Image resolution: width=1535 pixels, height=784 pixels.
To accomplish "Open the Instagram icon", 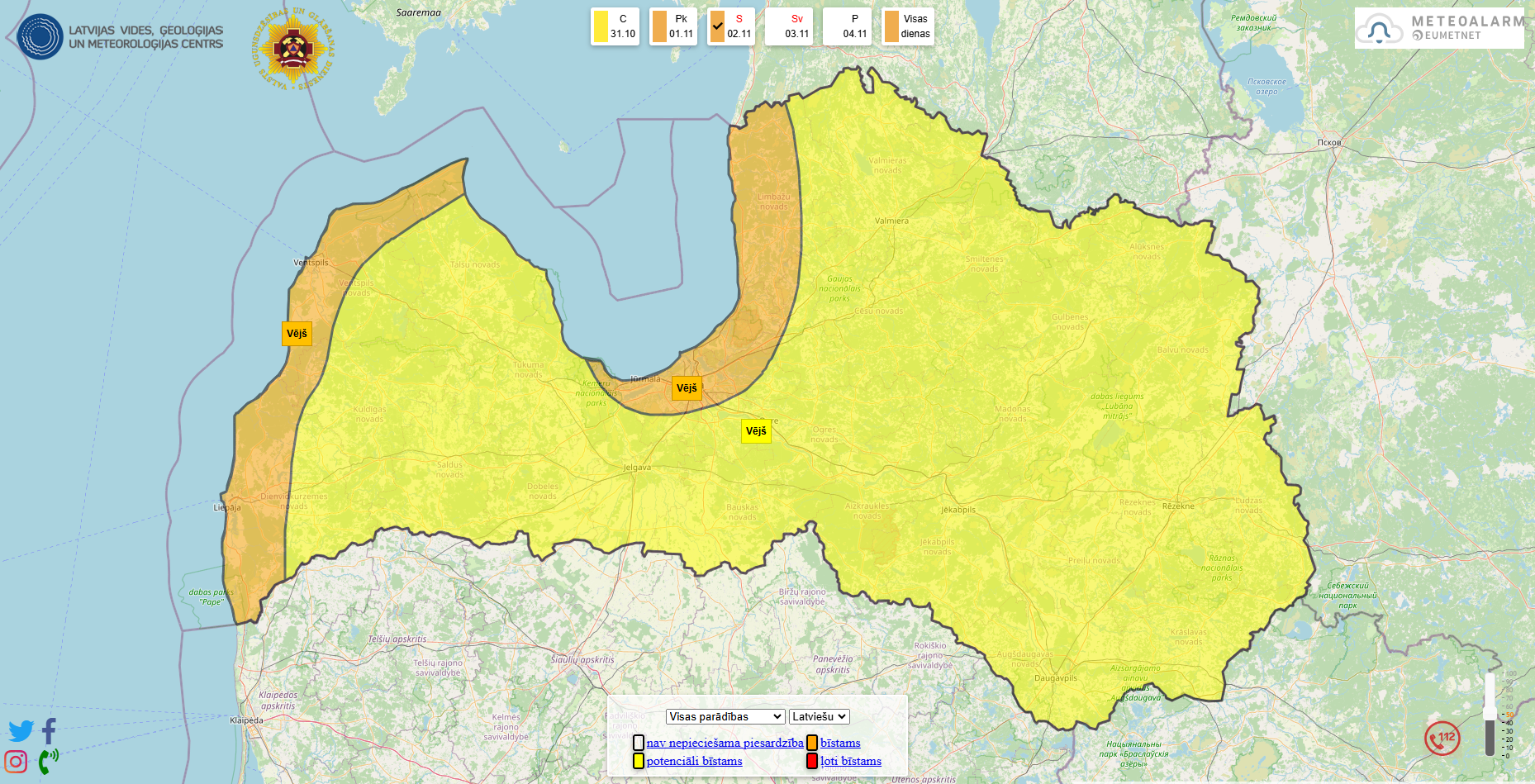I will tap(16, 761).
